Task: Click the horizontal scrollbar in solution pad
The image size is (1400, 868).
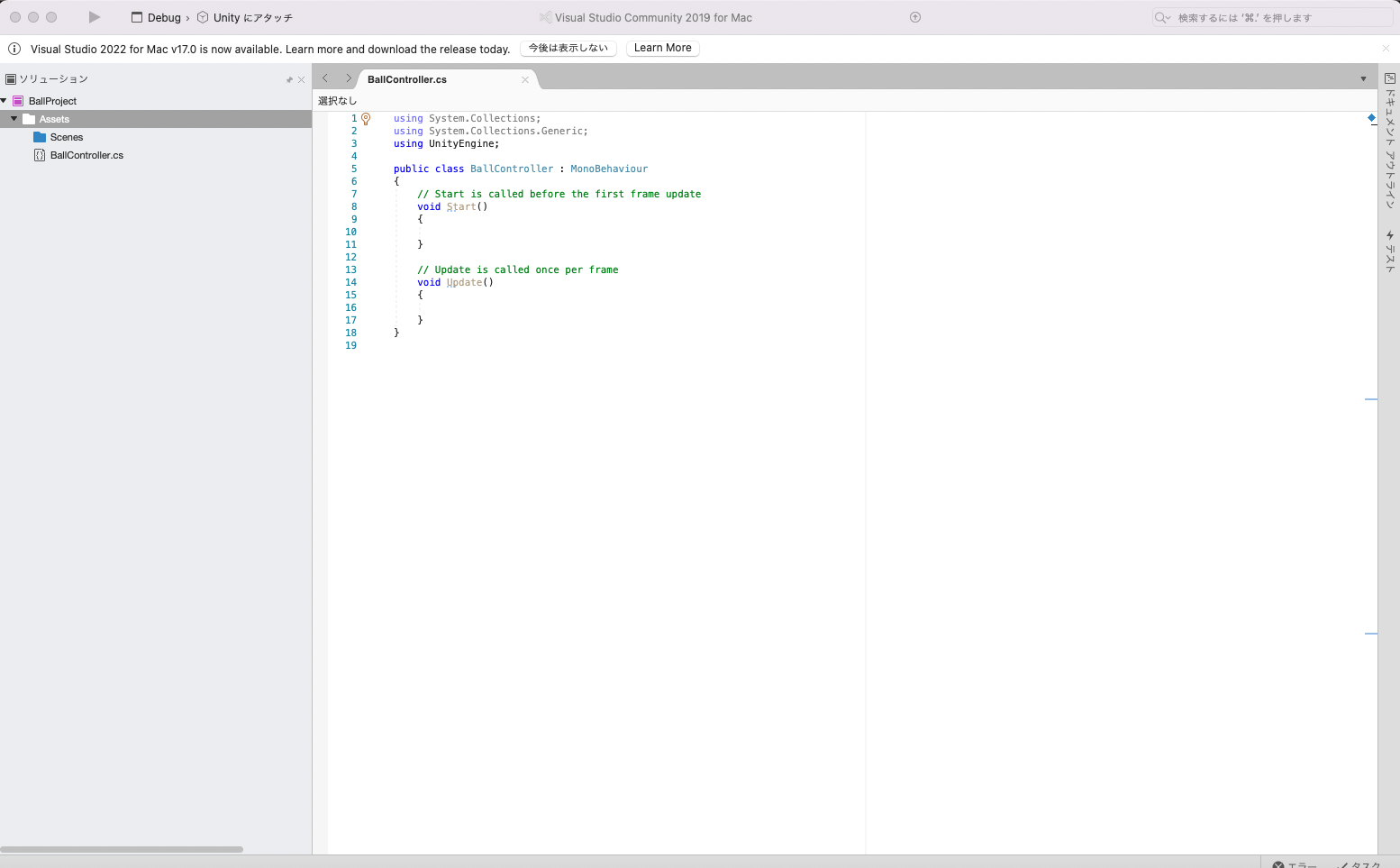Action: tap(122, 849)
